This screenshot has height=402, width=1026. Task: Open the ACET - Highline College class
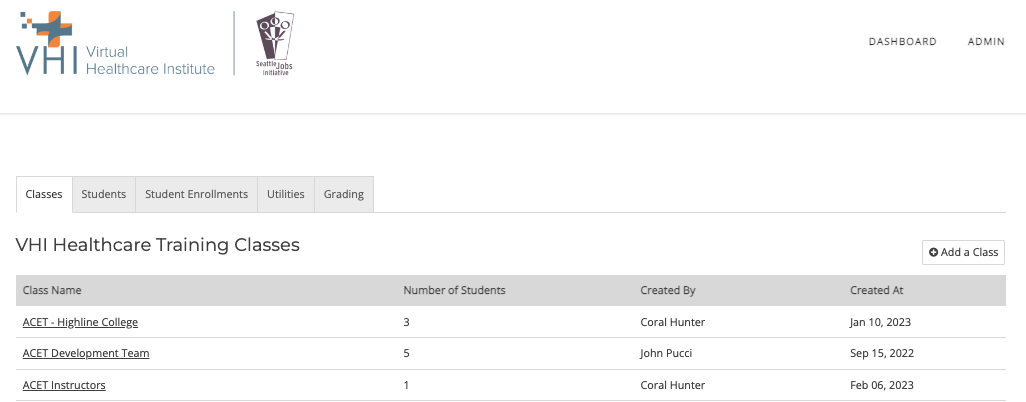(80, 322)
